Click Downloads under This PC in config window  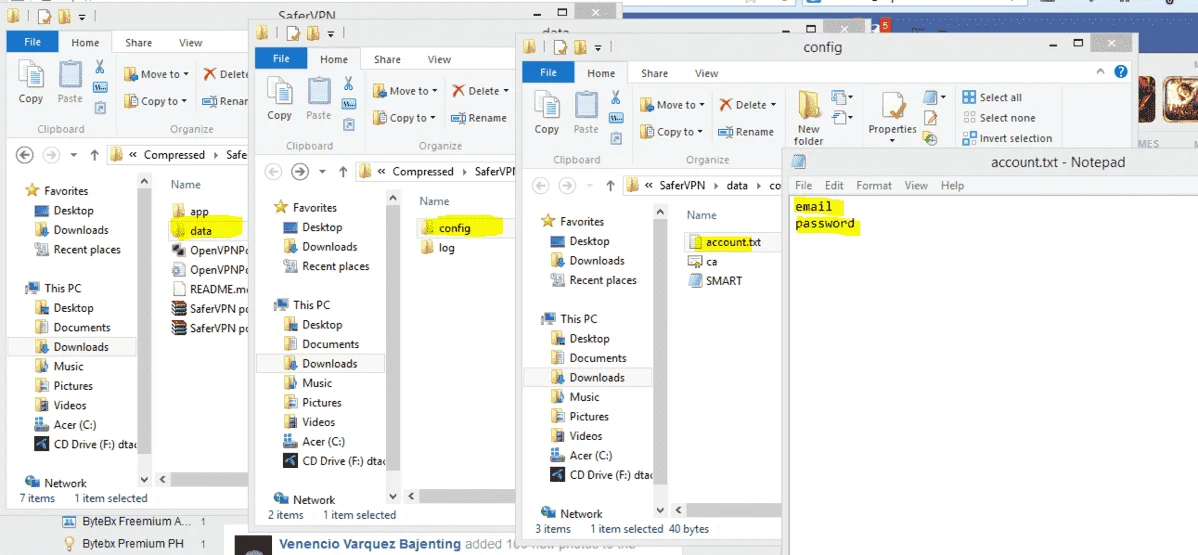tap(588, 378)
